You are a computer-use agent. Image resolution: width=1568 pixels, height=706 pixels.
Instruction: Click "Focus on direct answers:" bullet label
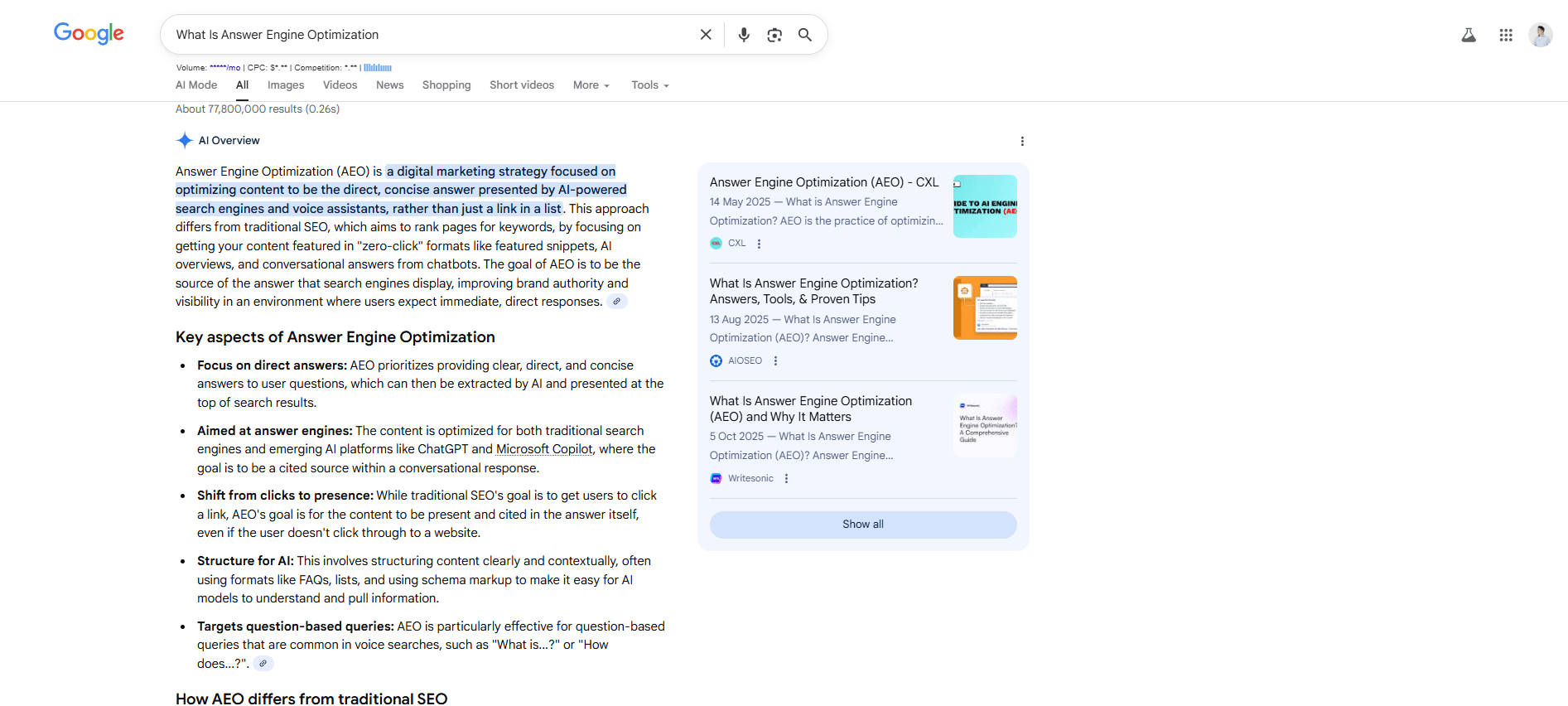coord(272,365)
